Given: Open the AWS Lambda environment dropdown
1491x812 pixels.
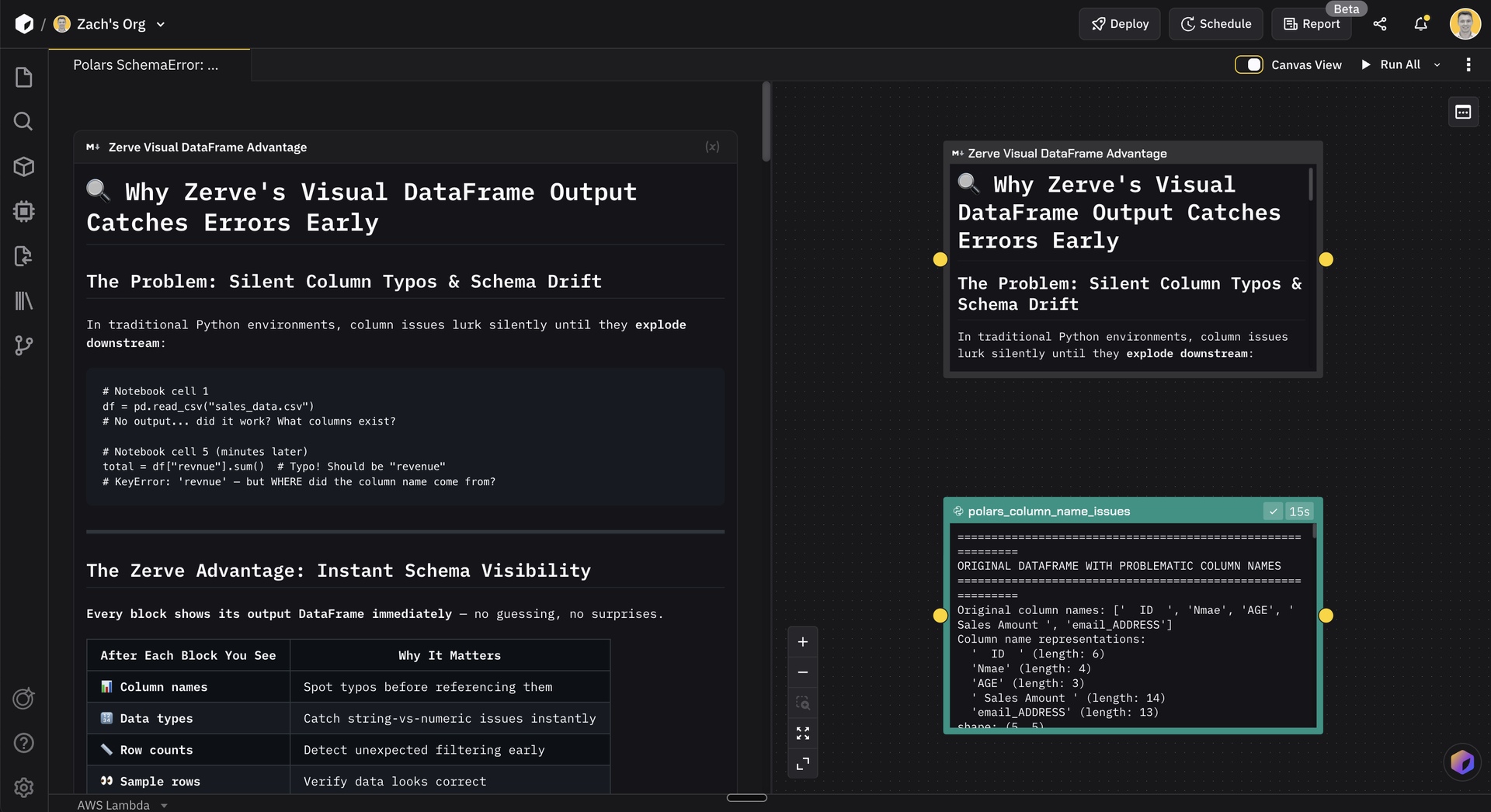Looking at the screenshot, I should pyautogui.click(x=123, y=805).
